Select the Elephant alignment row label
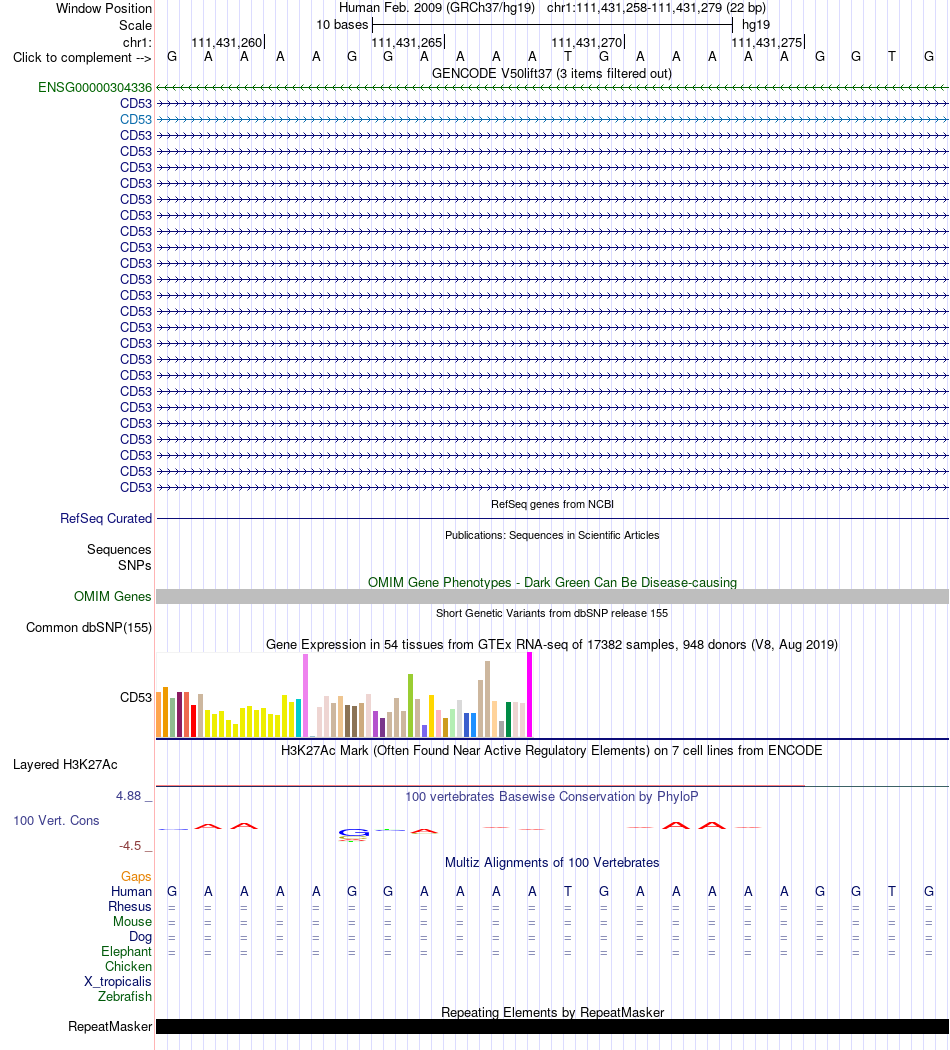Image resolution: width=950 pixels, height=1050 pixels. 127,952
